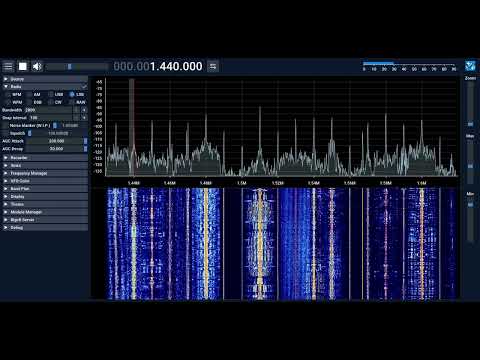Adjust the Squelch level slider
Viewport: 480px width, 360px height.
pyautogui.click(x=57, y=133)
